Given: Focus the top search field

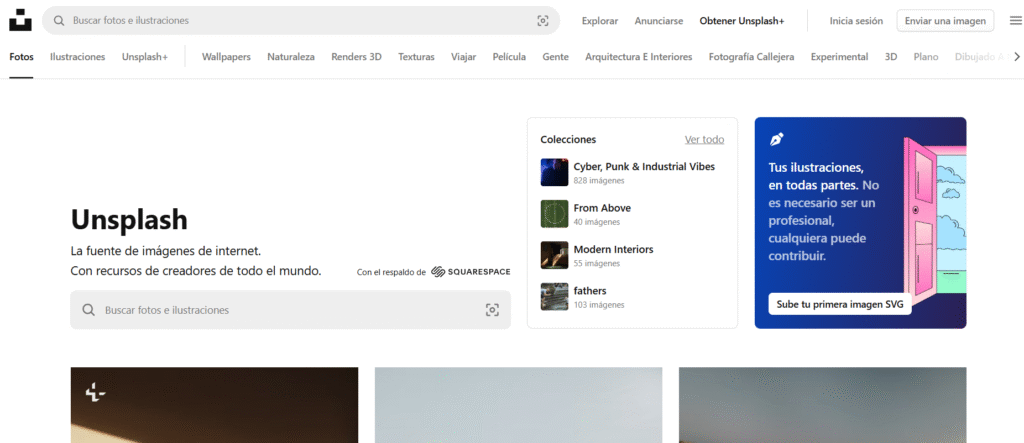Looking at the screenshot, I should coord(301,21).
